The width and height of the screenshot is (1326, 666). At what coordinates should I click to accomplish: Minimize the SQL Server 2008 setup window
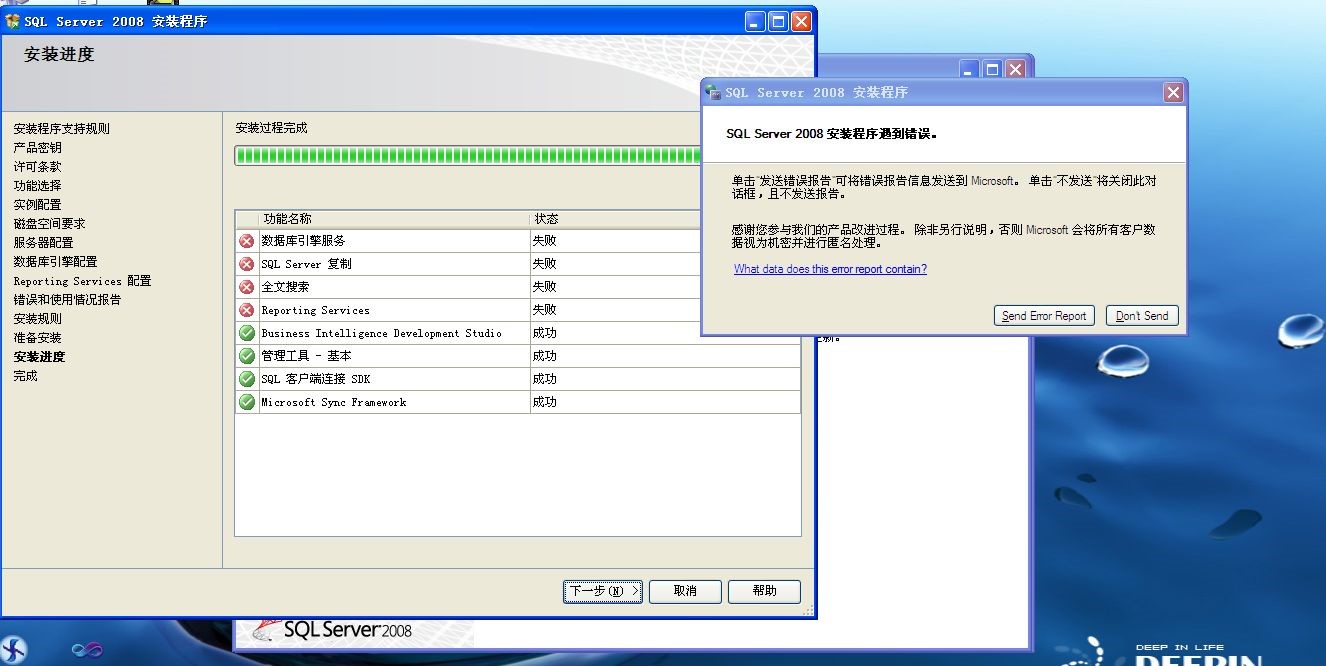point(755,21)
